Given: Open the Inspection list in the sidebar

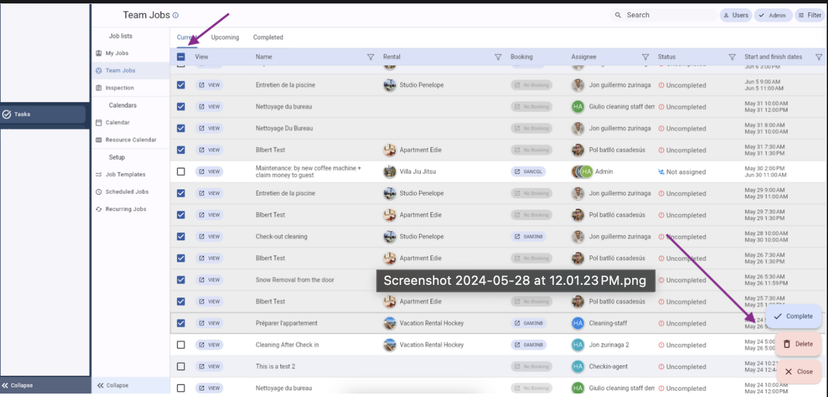Looking at the screenshot, I should 119,88.
